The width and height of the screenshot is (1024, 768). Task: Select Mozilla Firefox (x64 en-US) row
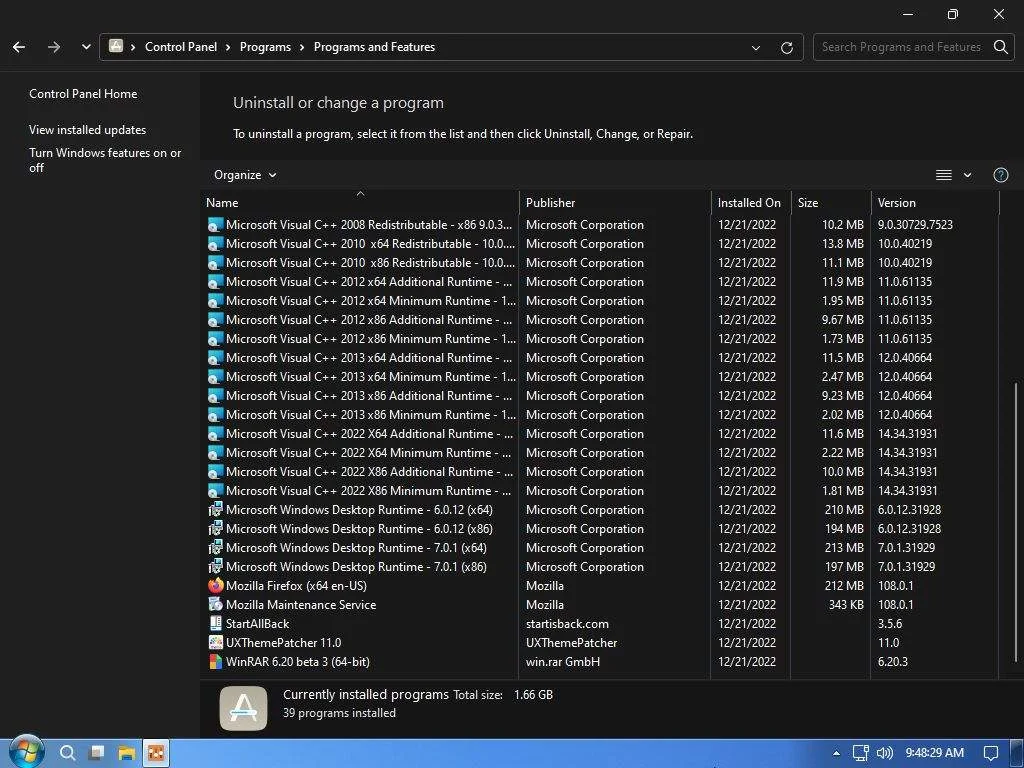coord(602,585)
